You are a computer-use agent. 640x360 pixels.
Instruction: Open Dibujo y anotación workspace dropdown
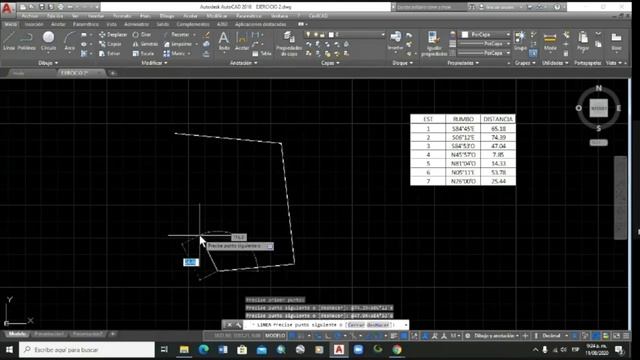[497, 336]
